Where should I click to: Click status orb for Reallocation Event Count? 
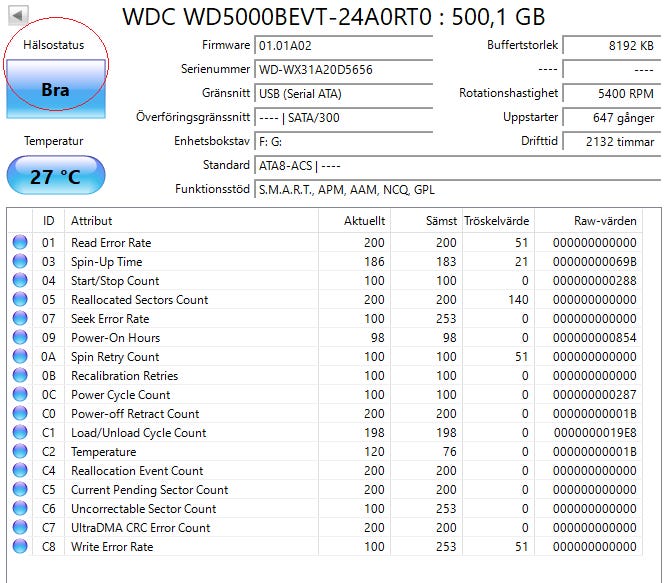[x=20, y=470]
